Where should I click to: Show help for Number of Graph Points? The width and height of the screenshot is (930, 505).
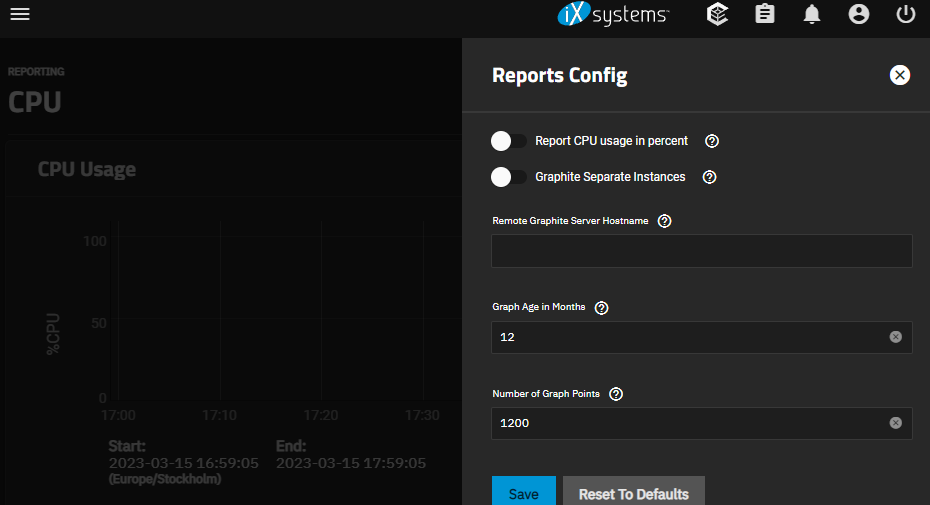click(x=616, y=394)
